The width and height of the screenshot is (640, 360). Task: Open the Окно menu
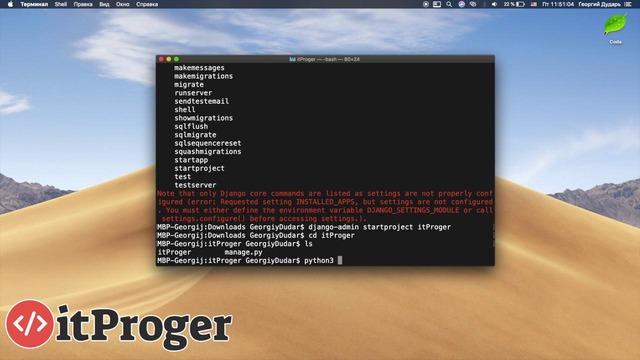click(122, 4)
